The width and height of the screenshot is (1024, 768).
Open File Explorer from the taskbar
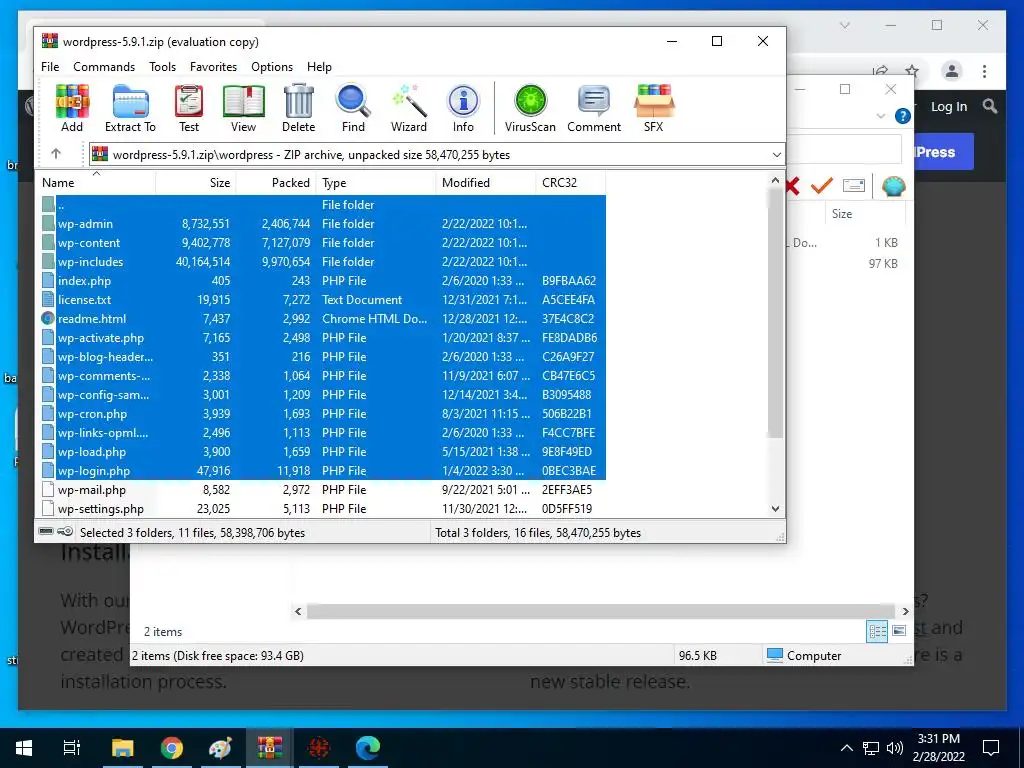point(122,748)
